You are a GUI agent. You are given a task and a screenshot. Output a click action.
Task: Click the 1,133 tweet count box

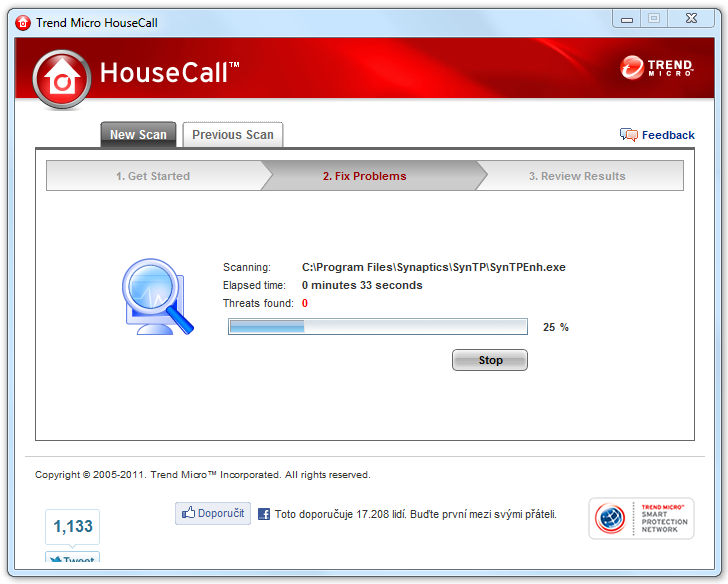[x=72, y=526]
